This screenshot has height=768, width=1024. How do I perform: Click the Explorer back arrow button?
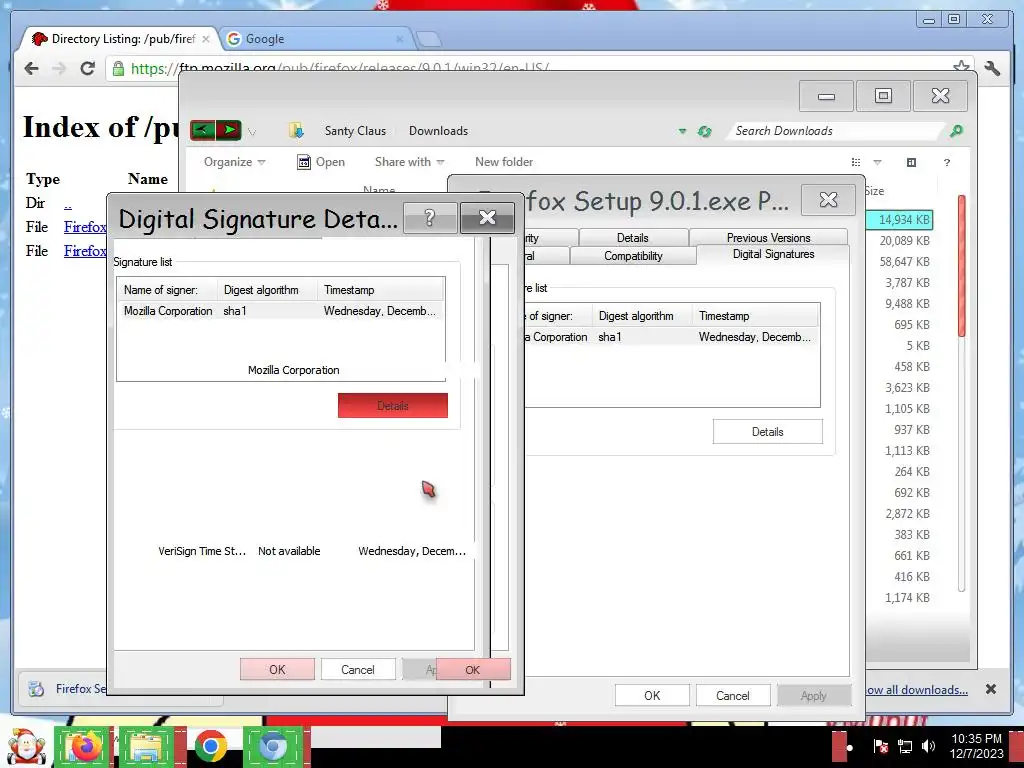click(202, 131)
